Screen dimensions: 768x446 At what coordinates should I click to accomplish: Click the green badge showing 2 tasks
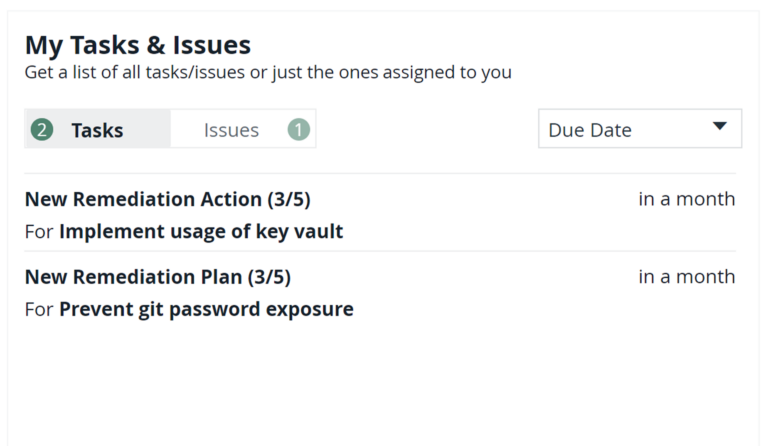click(x=41, y=130)
